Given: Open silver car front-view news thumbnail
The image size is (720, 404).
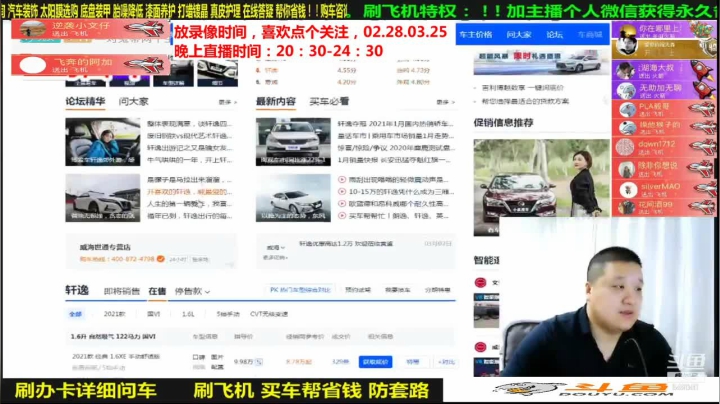Looking at the screenshot, I should click(x=293, y=142).
